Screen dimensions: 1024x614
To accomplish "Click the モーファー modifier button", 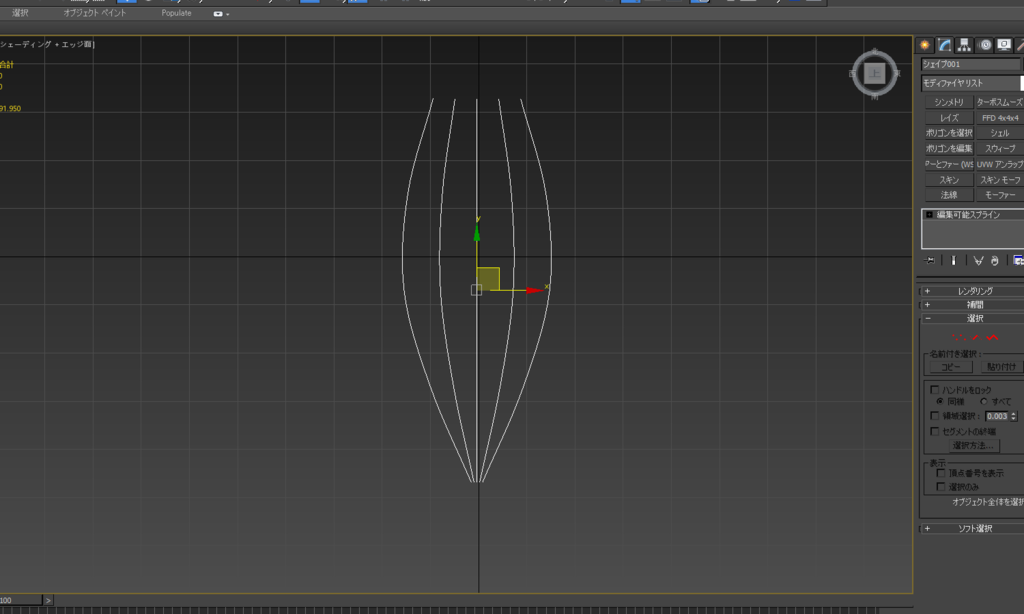I will coord(999,195).
